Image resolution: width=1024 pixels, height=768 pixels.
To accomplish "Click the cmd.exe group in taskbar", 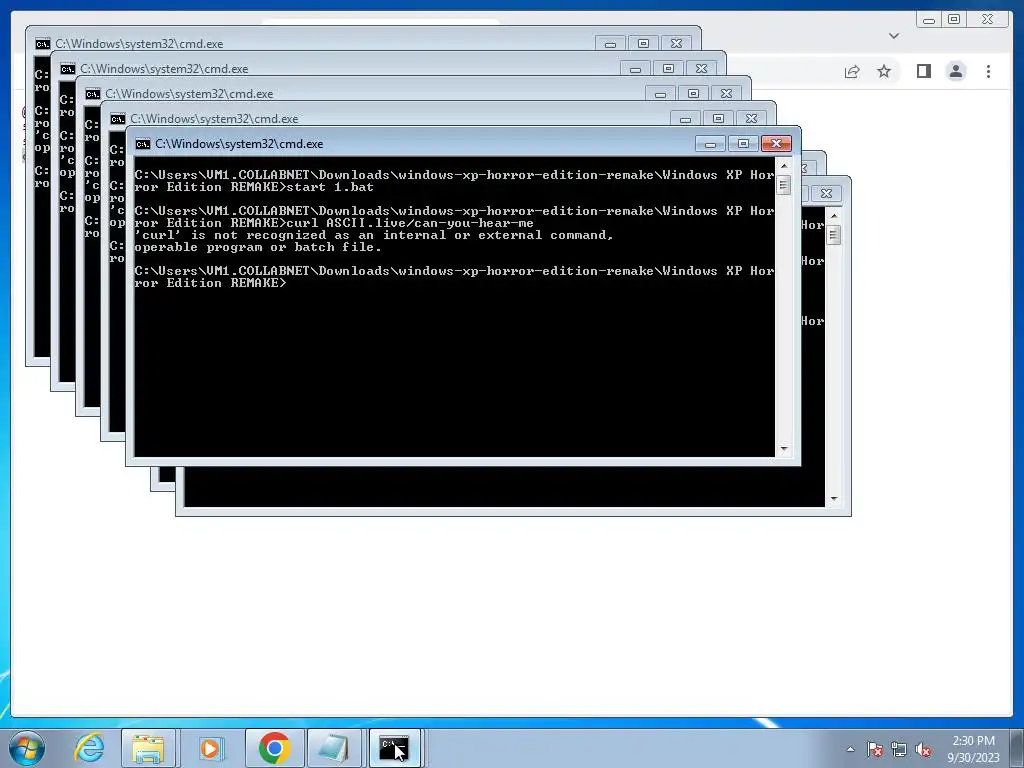I will [x=394, y=748].
